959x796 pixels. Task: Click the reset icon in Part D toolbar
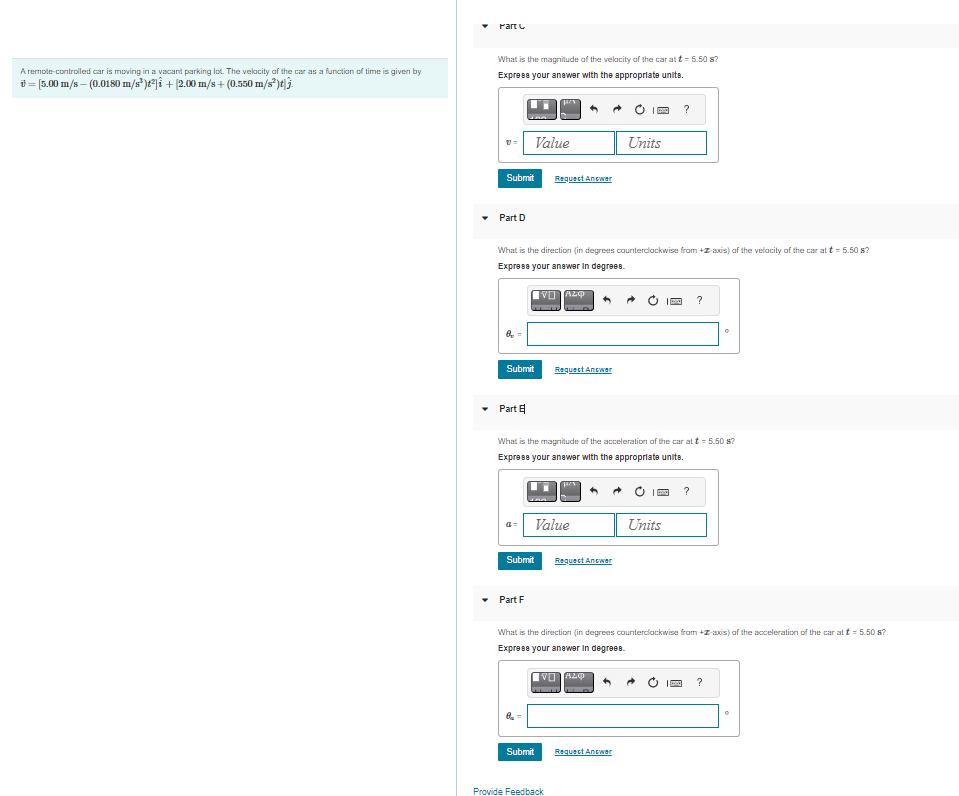pyautogui.click(x=653, y=299)
